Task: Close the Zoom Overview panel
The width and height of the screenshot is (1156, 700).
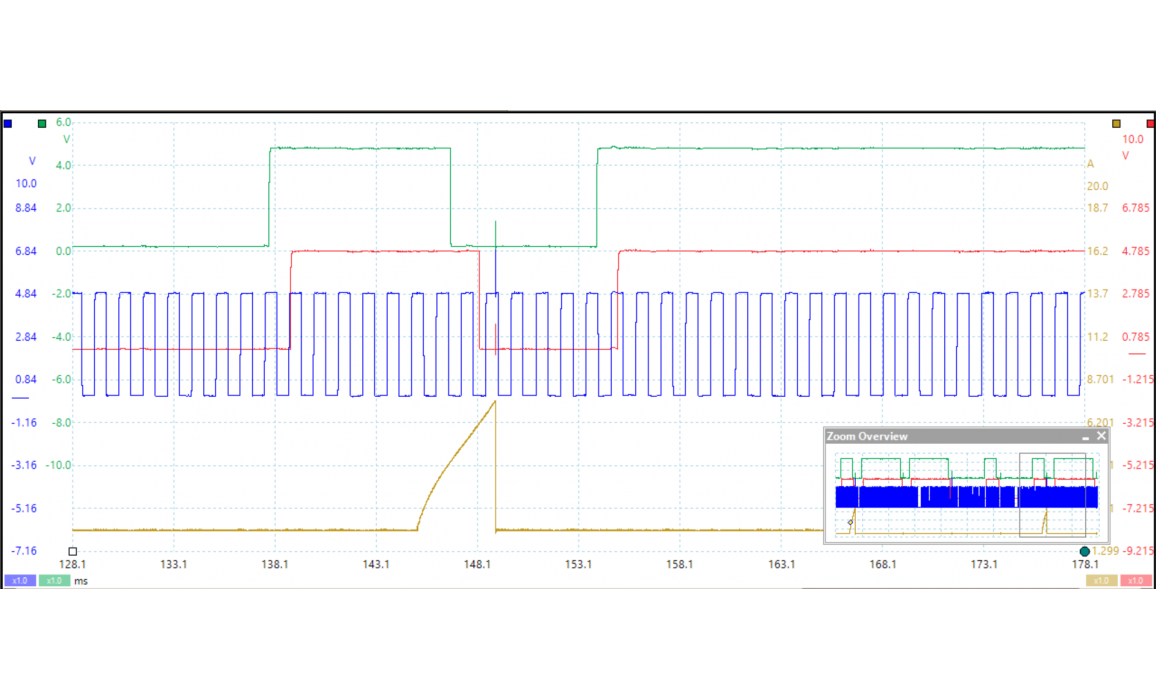Action: (x=1102, y=436)
